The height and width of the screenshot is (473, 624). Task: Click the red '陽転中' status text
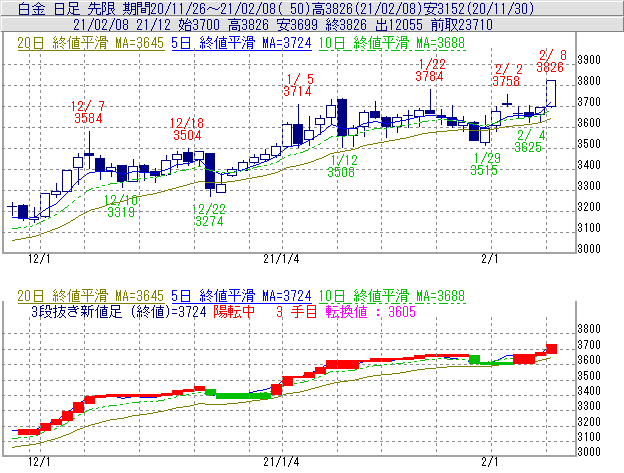234,311
